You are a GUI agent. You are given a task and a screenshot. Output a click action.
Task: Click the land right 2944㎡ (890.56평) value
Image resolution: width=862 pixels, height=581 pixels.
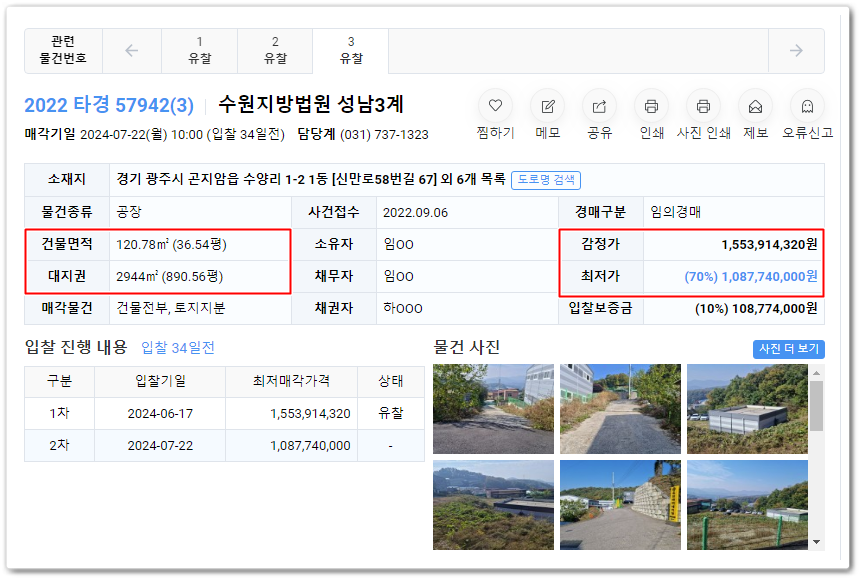point(169,276)
